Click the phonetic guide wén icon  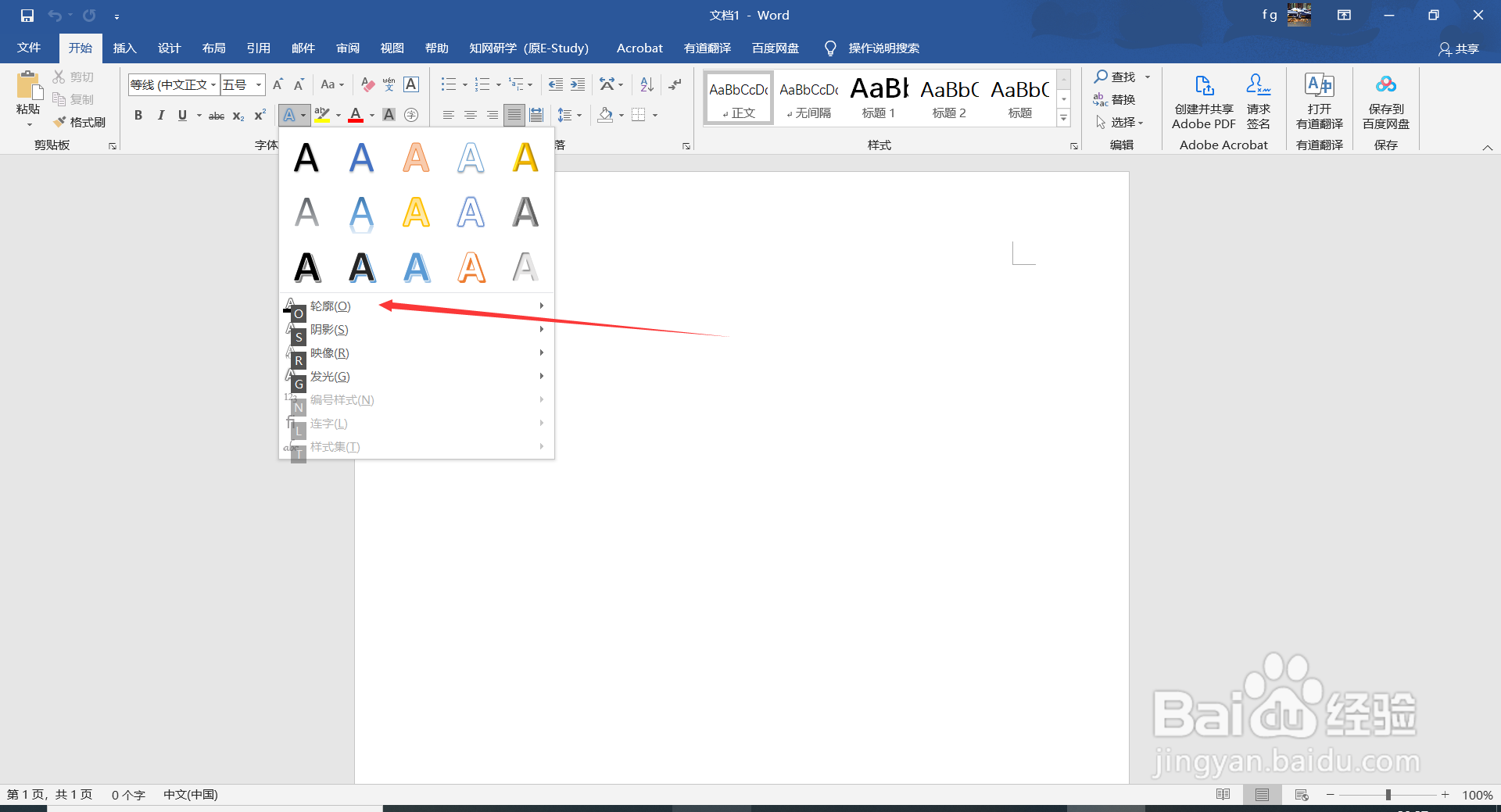pyautogui.click(x=389, y=84)
